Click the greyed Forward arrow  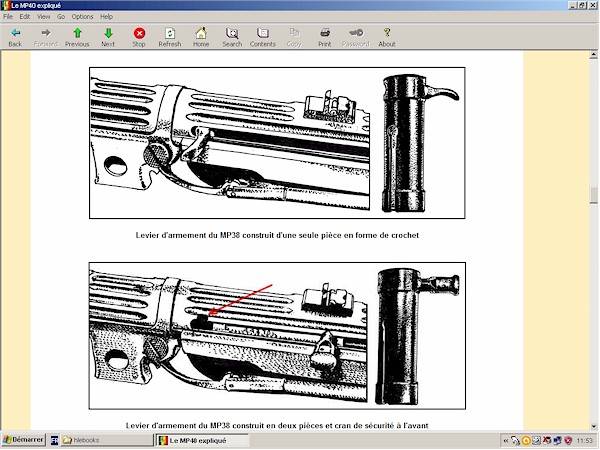pyautogui.click(x=46, y=37)
